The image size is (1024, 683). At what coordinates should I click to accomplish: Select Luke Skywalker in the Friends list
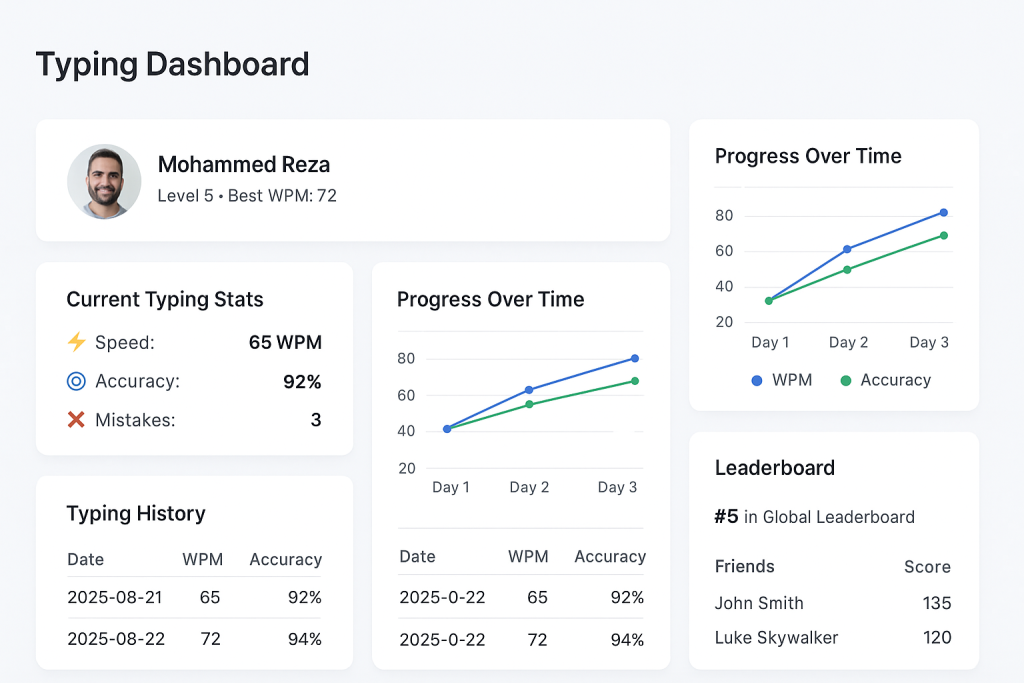click(x=776, y=637)
